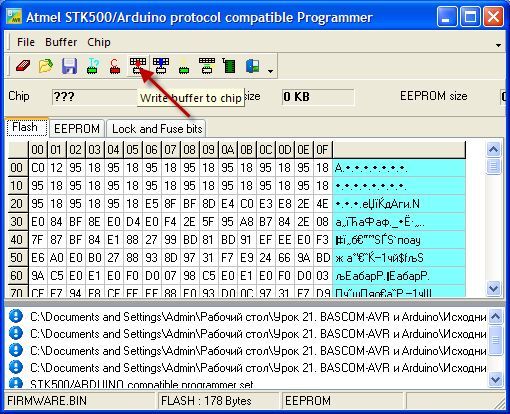Screen dimensions: 510x414
Task: Click the red eraser clear buffer icon
Action: tap(23, 66)
